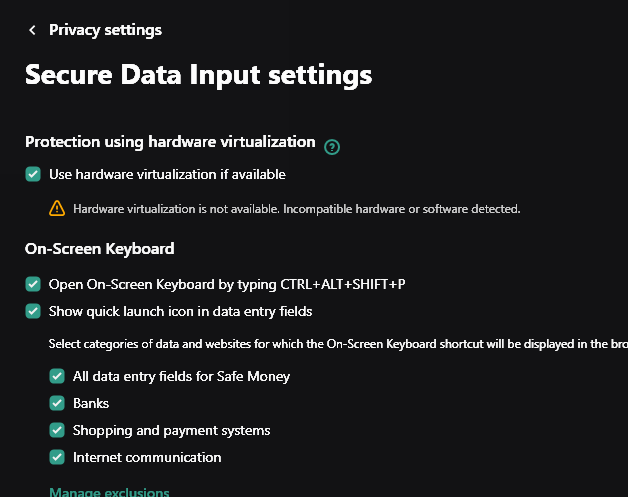Disable Internet communication category
Screen dimensions: 628x497
[x=57, y=458]
